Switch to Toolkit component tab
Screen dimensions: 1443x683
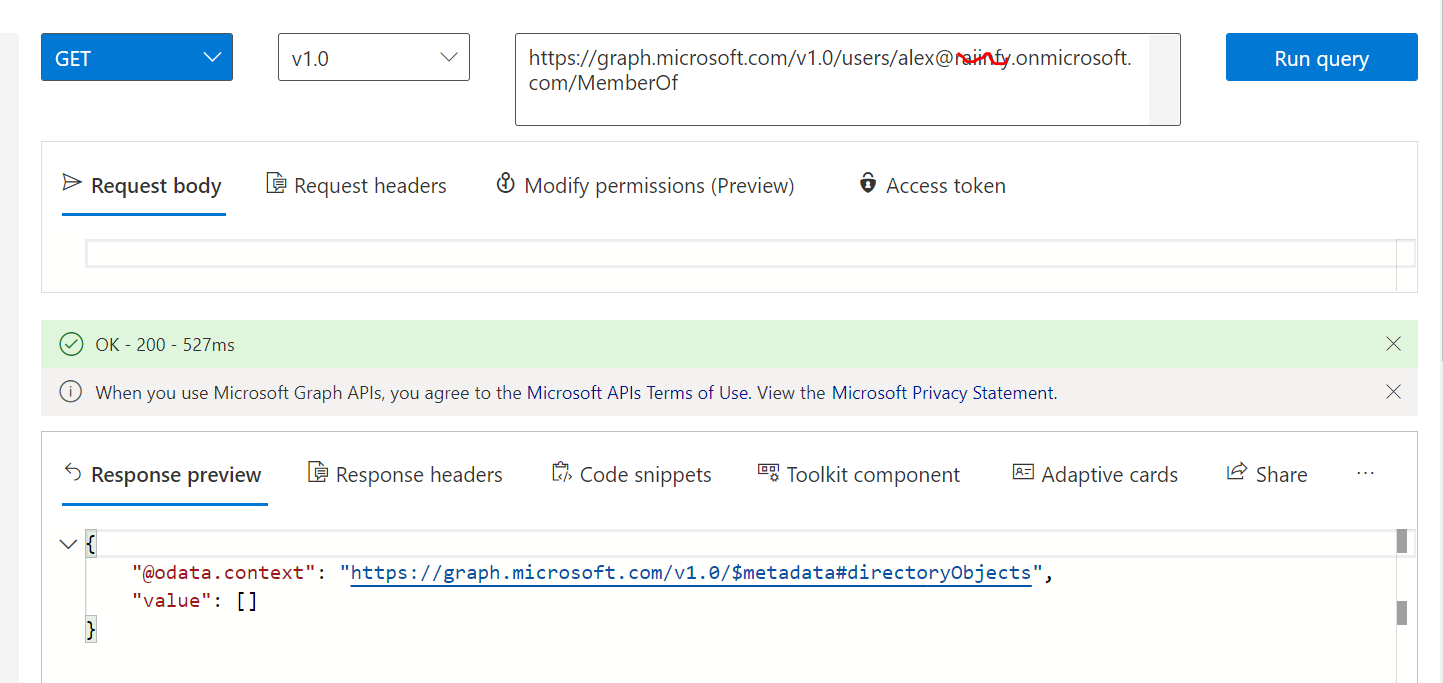click(859, 475)
